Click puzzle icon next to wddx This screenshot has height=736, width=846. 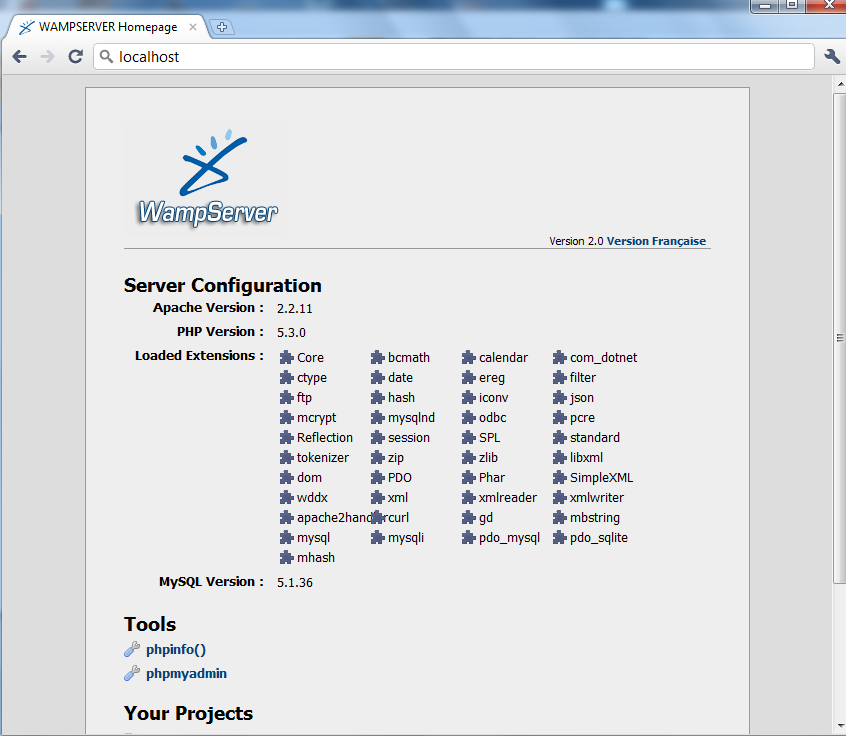point(286,498)
